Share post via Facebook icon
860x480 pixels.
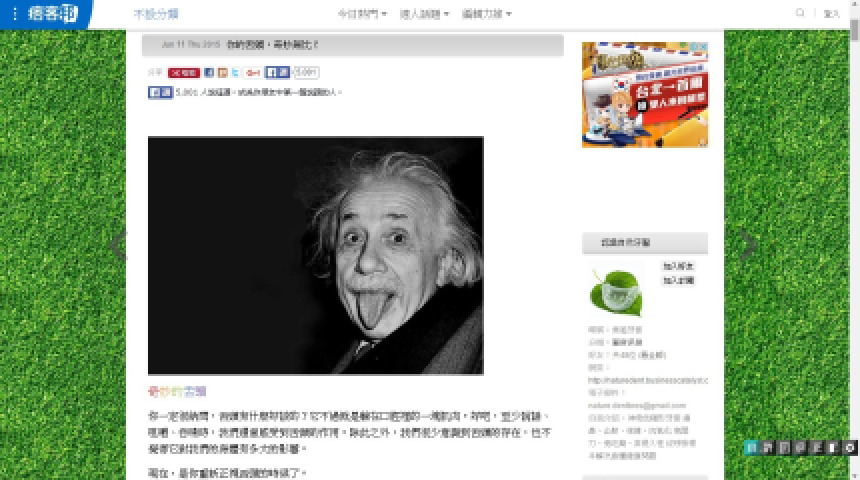(x=209, y=73)
